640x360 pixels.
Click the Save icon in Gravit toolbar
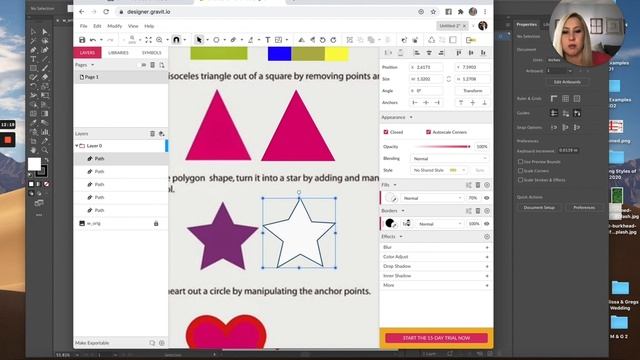82,40
